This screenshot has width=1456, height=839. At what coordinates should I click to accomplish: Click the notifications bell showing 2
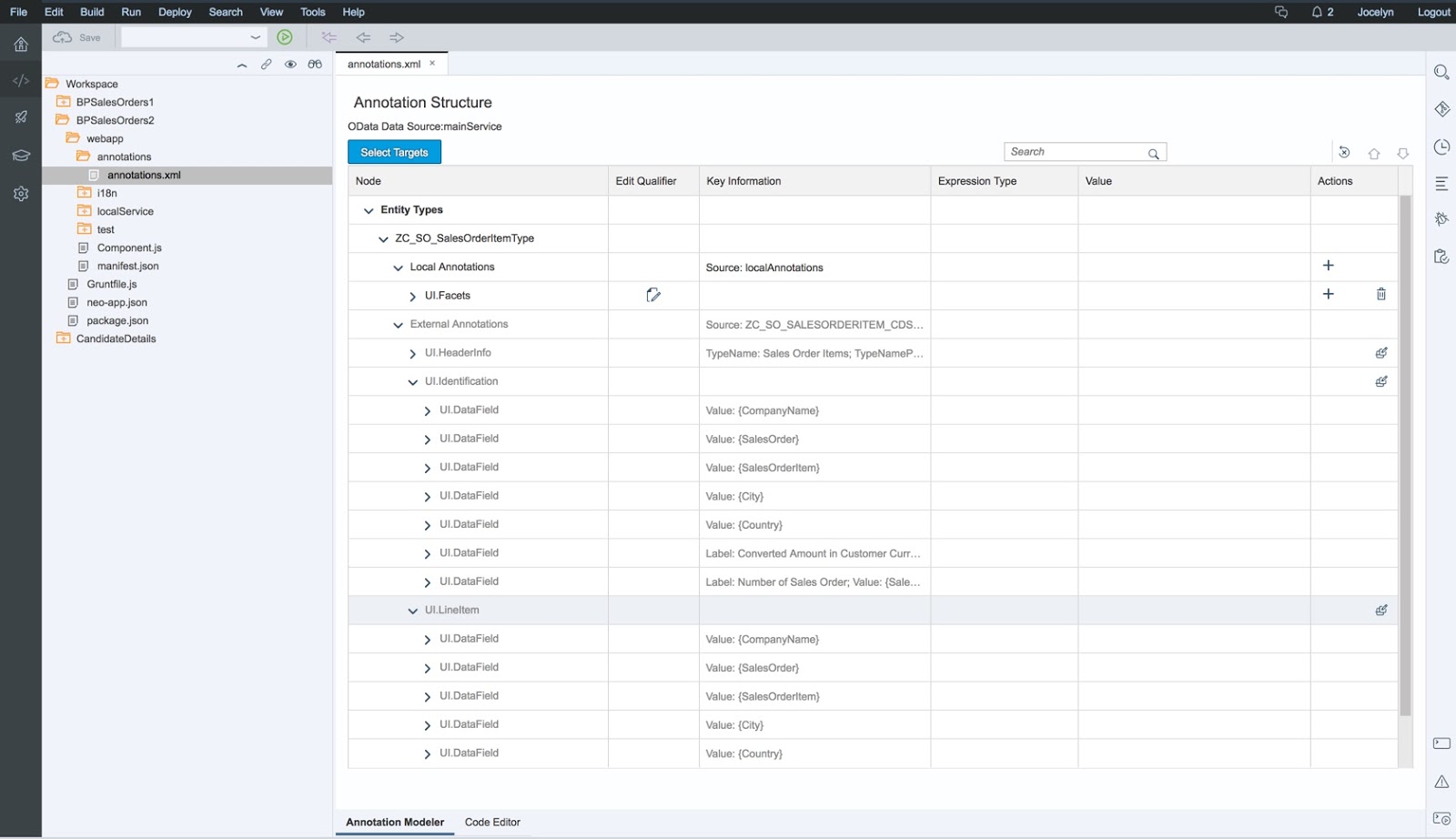pos(1317,12)
